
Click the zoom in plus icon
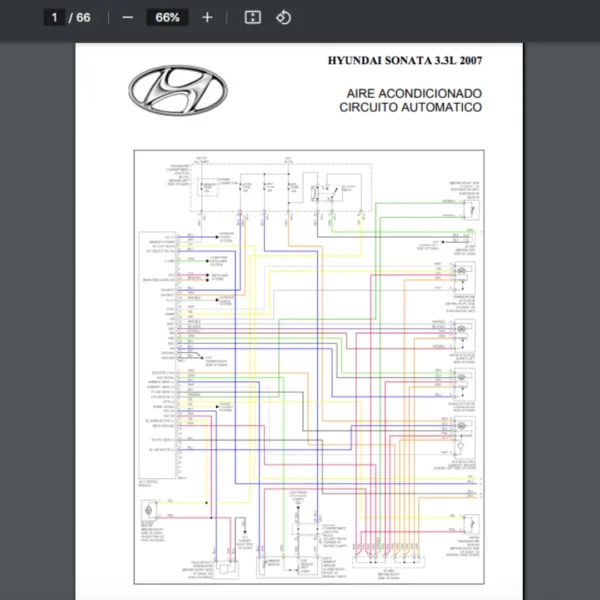207,18
